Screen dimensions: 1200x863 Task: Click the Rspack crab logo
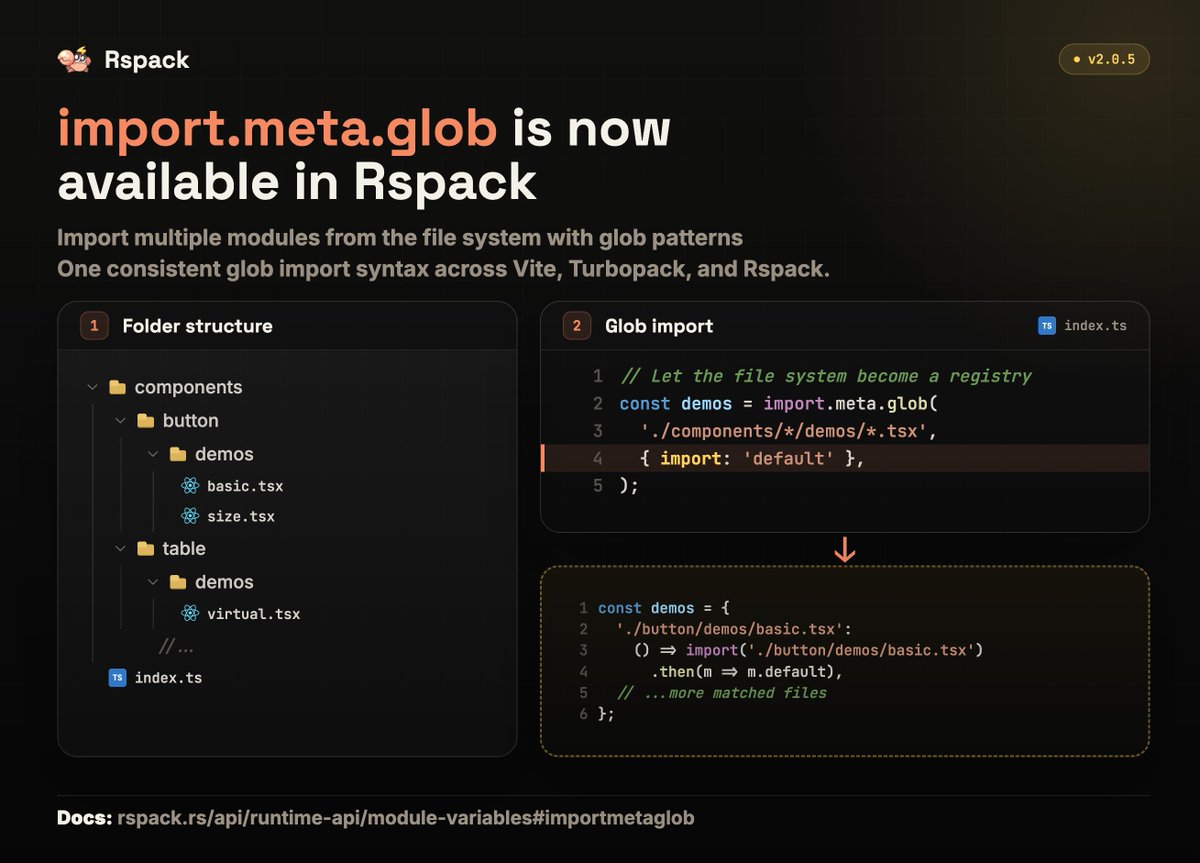[75, 60]
